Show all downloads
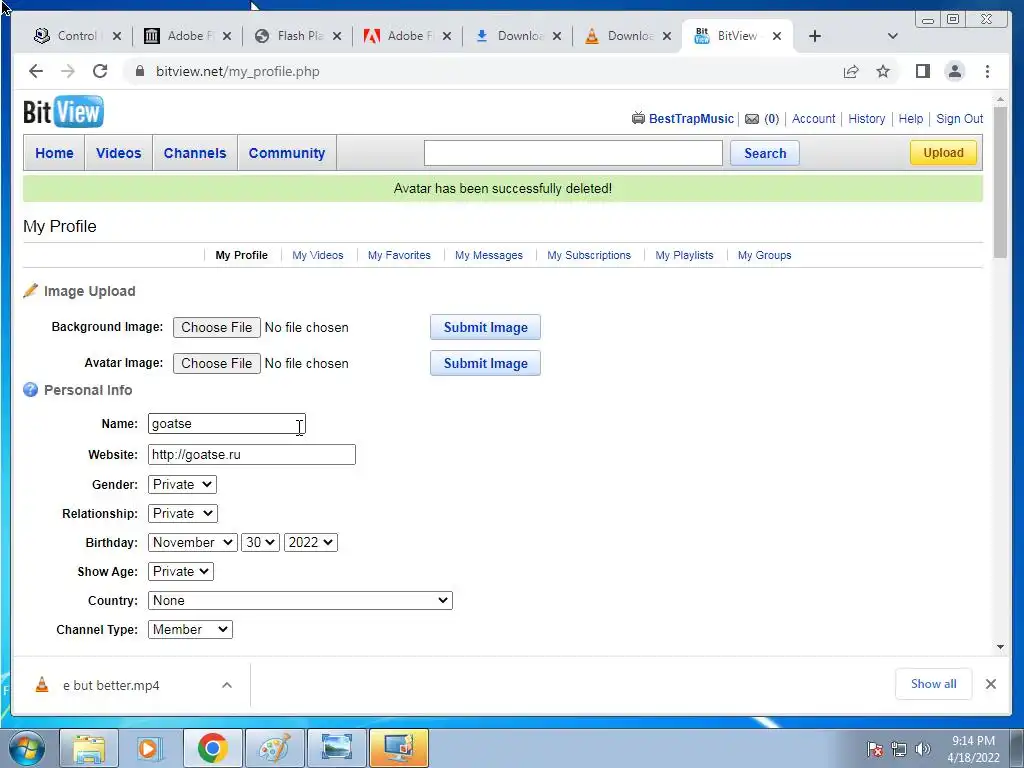This screenshot has width=1024, height=768. (933, 684)
